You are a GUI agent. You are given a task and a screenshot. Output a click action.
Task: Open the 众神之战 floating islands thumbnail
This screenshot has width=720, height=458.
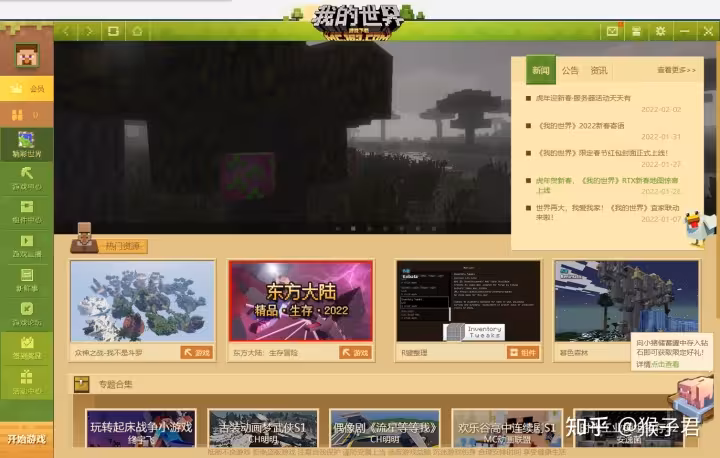[142, 301]
